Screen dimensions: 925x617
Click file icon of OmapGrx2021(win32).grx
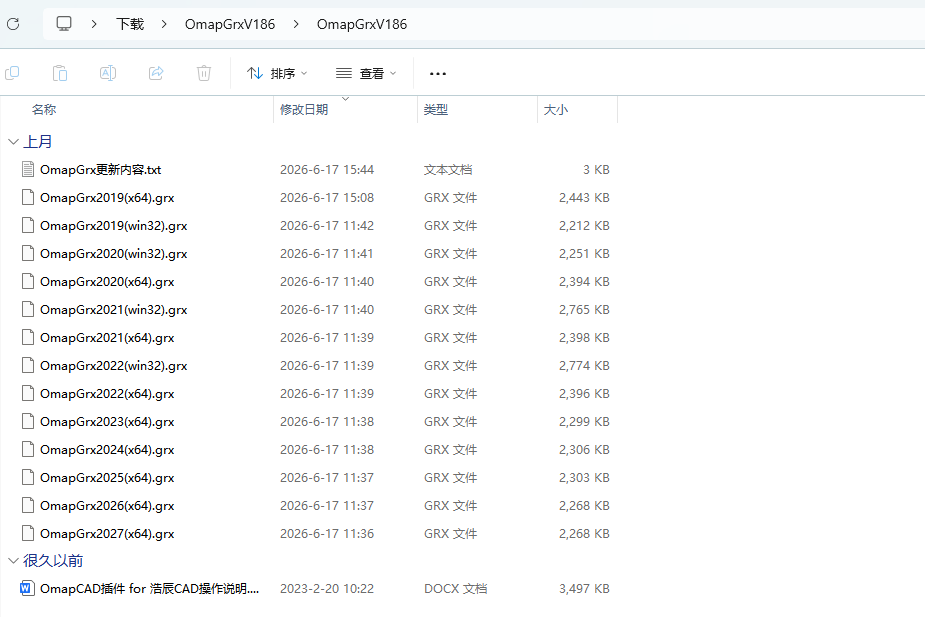(28, 309)
